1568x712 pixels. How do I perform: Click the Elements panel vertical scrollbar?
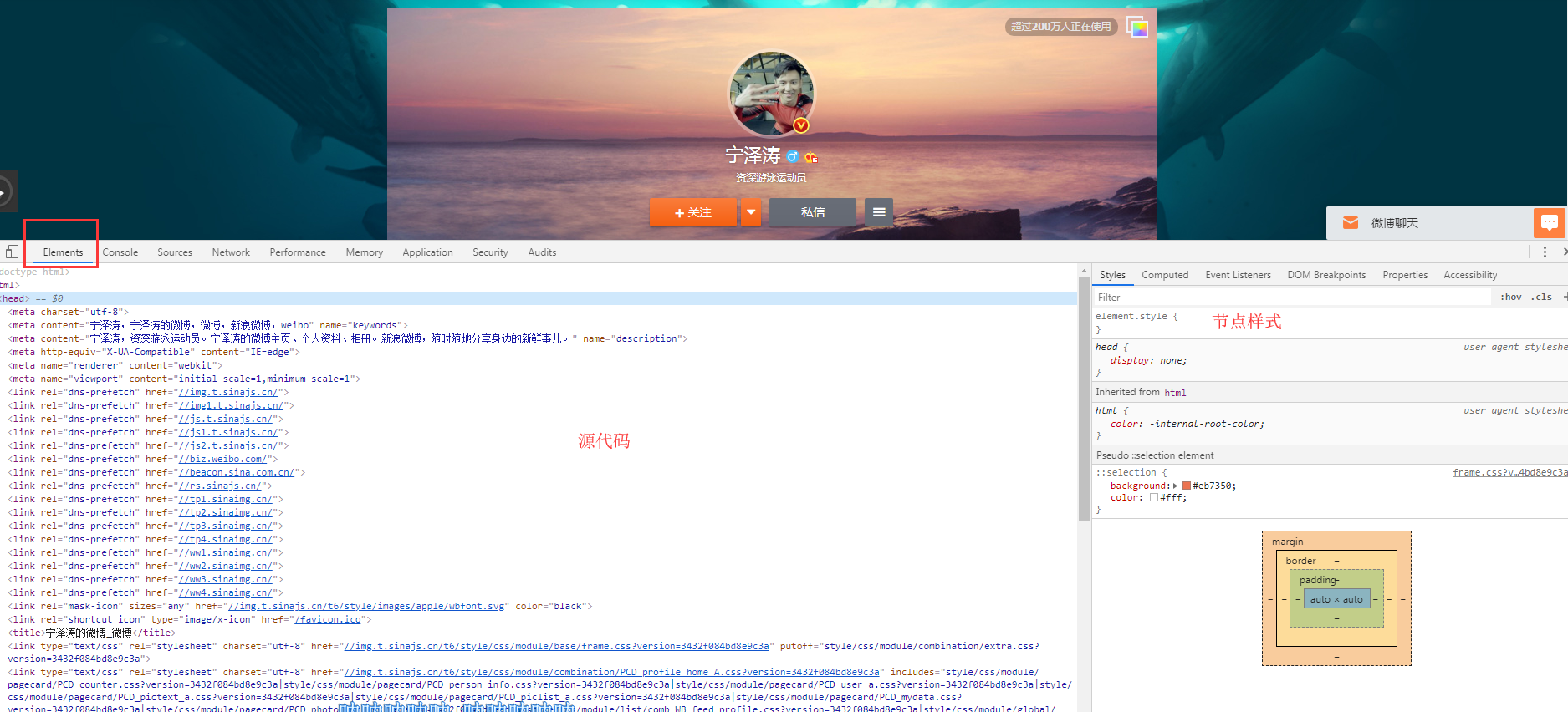(x=1084, y=397)
